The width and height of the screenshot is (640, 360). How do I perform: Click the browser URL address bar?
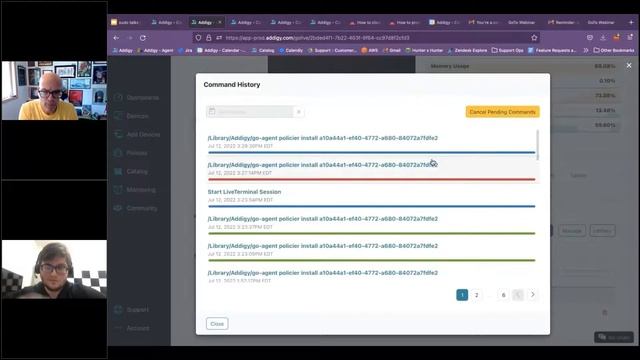367,38
